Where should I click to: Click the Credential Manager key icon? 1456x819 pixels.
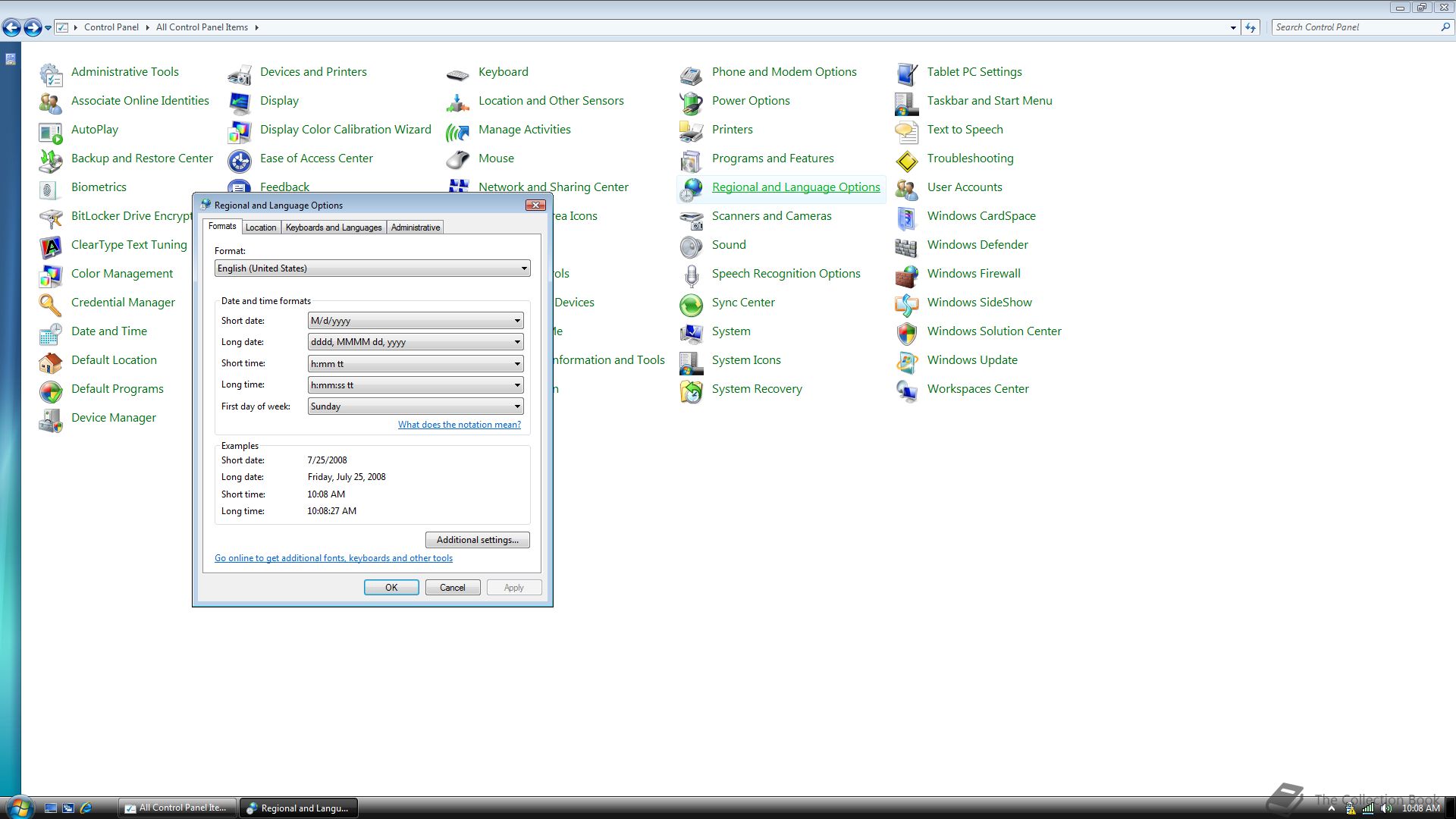pyautogui.click(x=50, y=304)
